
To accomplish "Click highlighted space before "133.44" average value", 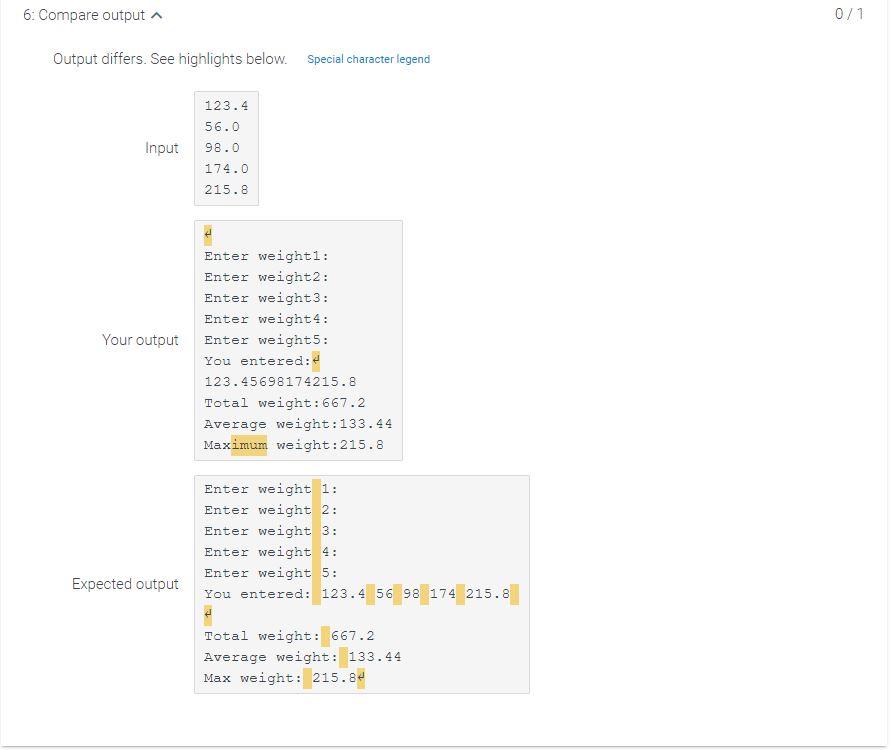I will tap(341, 657).
